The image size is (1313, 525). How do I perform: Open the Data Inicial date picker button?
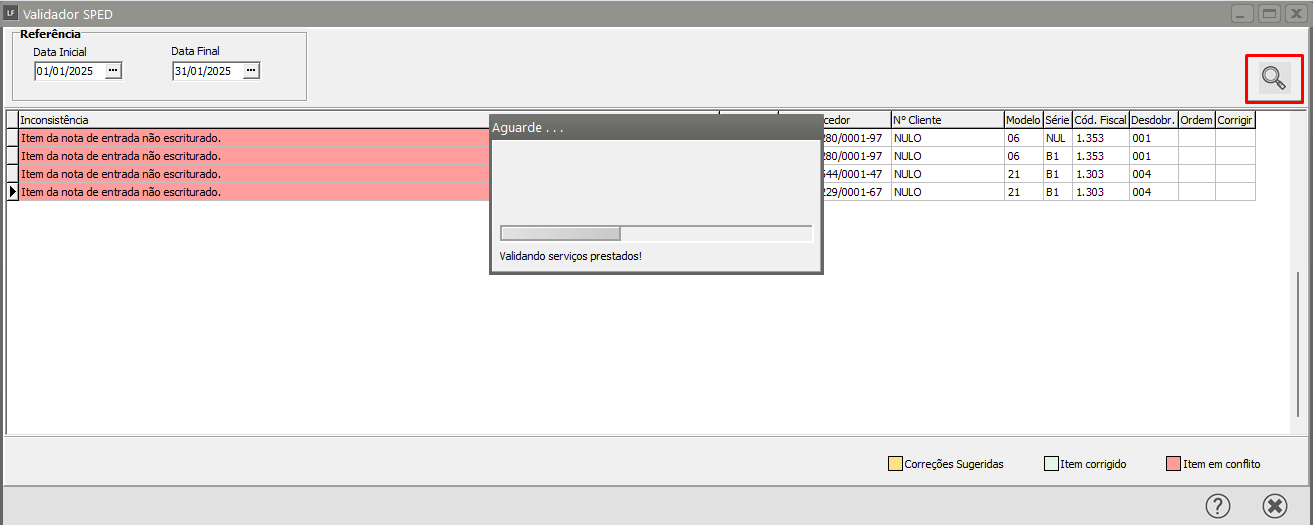coord(113,71)
